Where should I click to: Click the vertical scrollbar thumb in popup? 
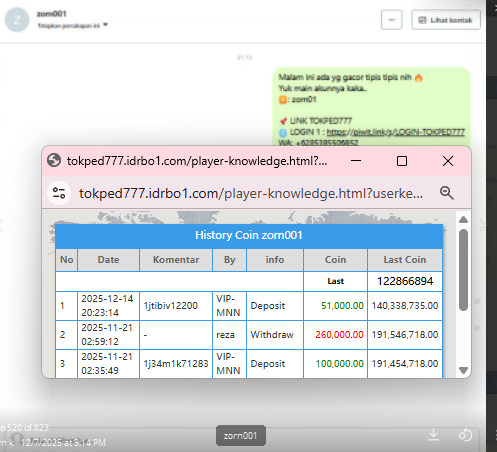[463, 270]
